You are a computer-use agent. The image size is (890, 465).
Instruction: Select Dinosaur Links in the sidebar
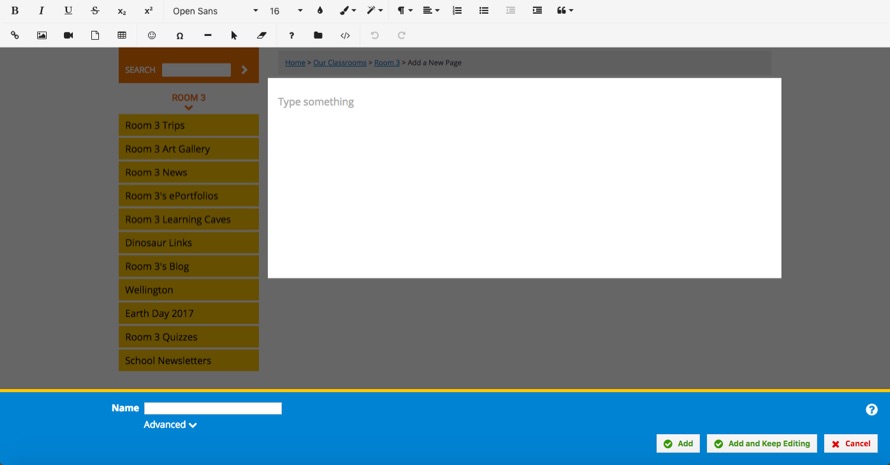(188, 243)
